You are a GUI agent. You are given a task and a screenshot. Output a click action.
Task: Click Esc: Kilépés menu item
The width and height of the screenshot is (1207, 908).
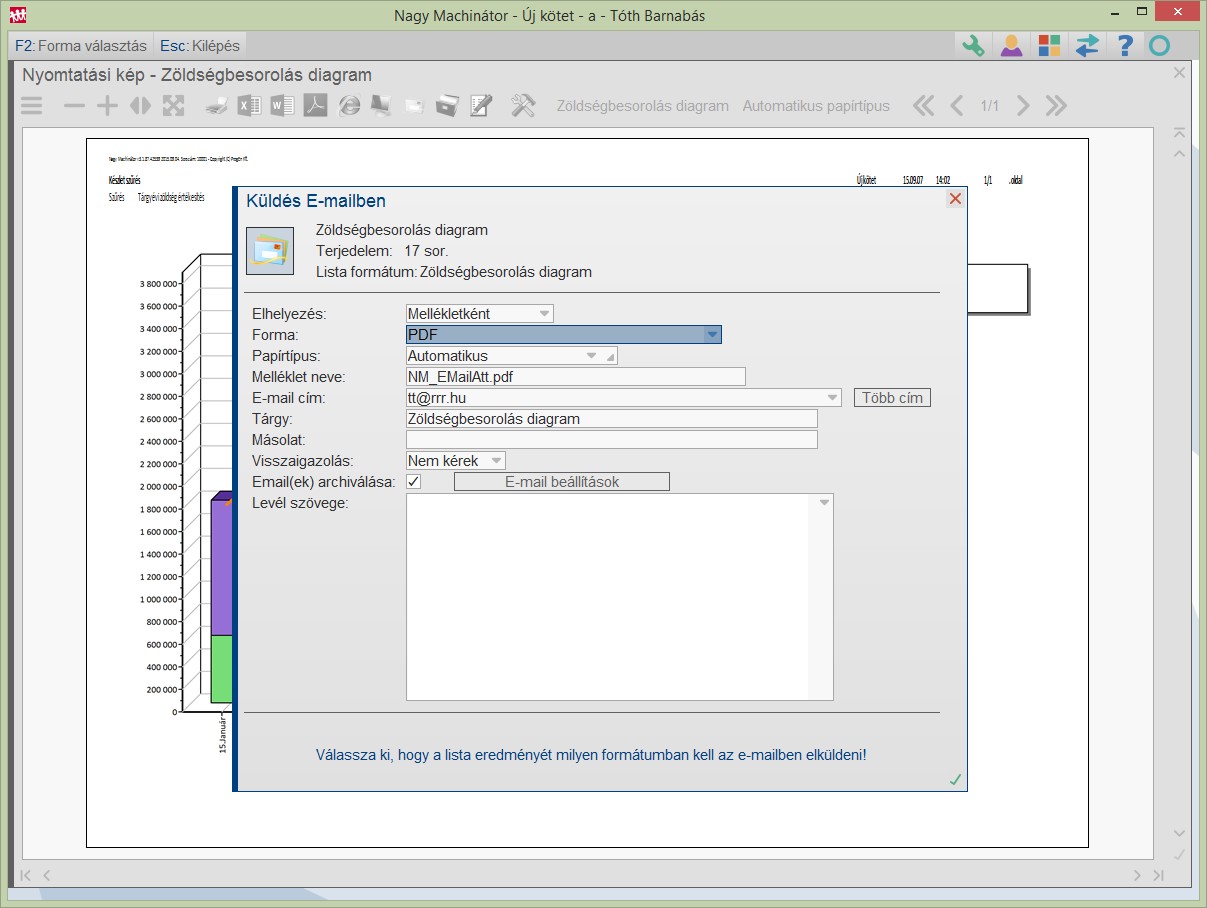(x=200, y=46)
